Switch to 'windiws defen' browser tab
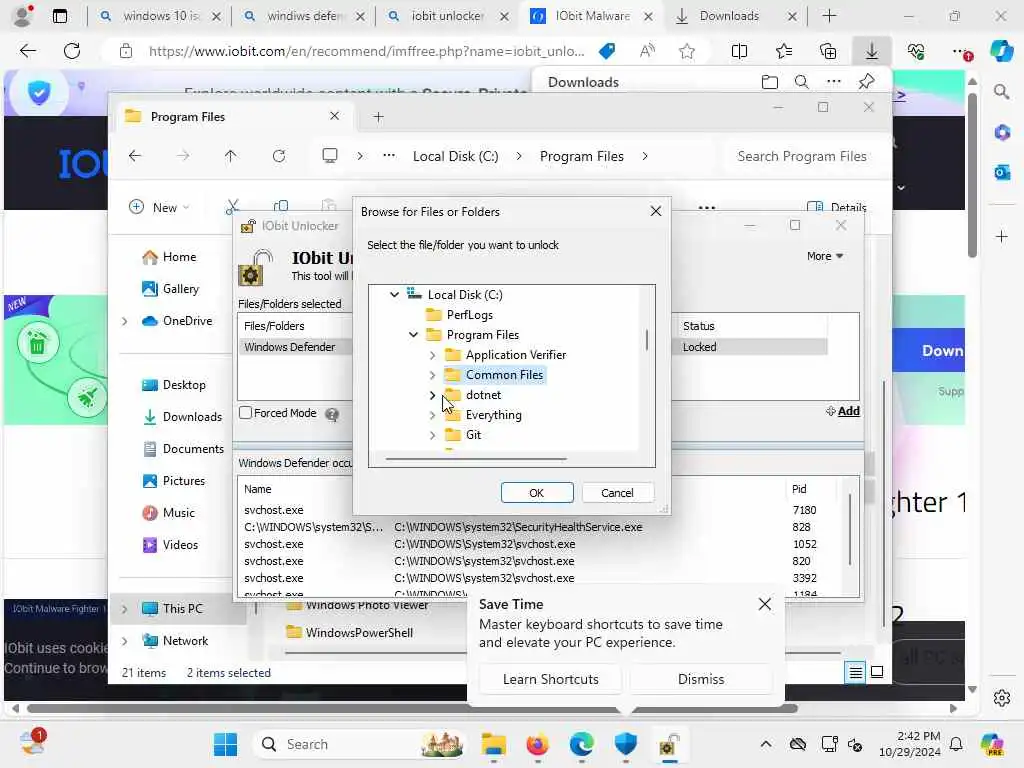Image resolution: width=1024 pixels, height=768 pixels. coord(303,16)
